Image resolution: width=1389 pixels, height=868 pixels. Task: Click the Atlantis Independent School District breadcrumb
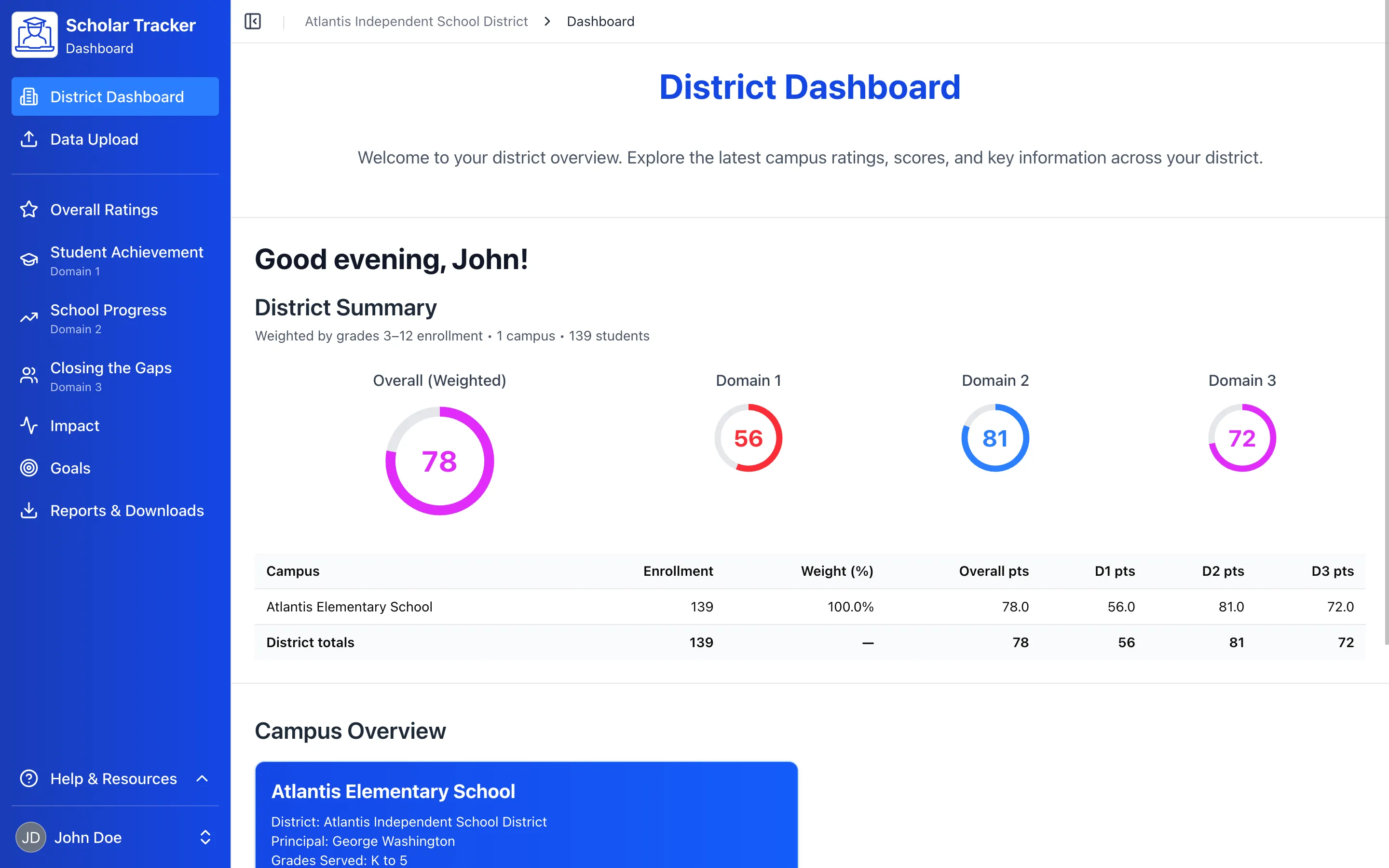(416, 21)
